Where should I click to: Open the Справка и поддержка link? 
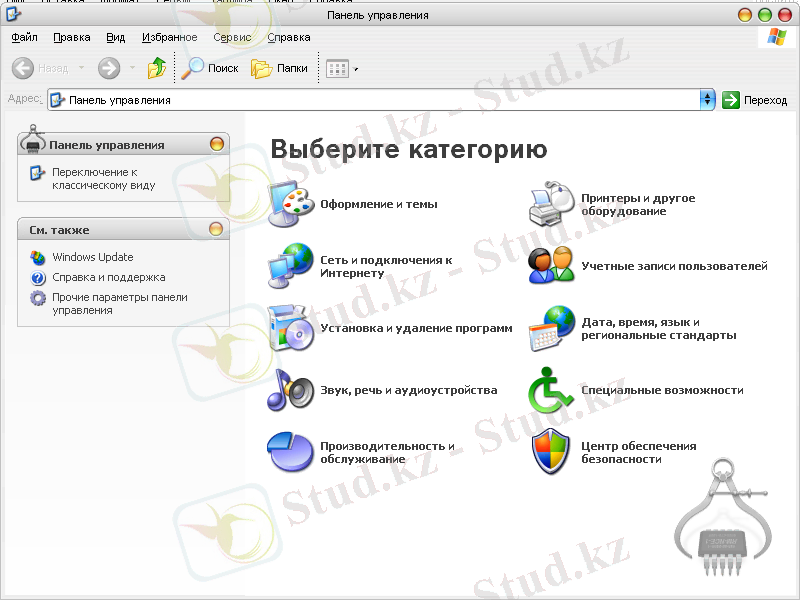(109, 277)
